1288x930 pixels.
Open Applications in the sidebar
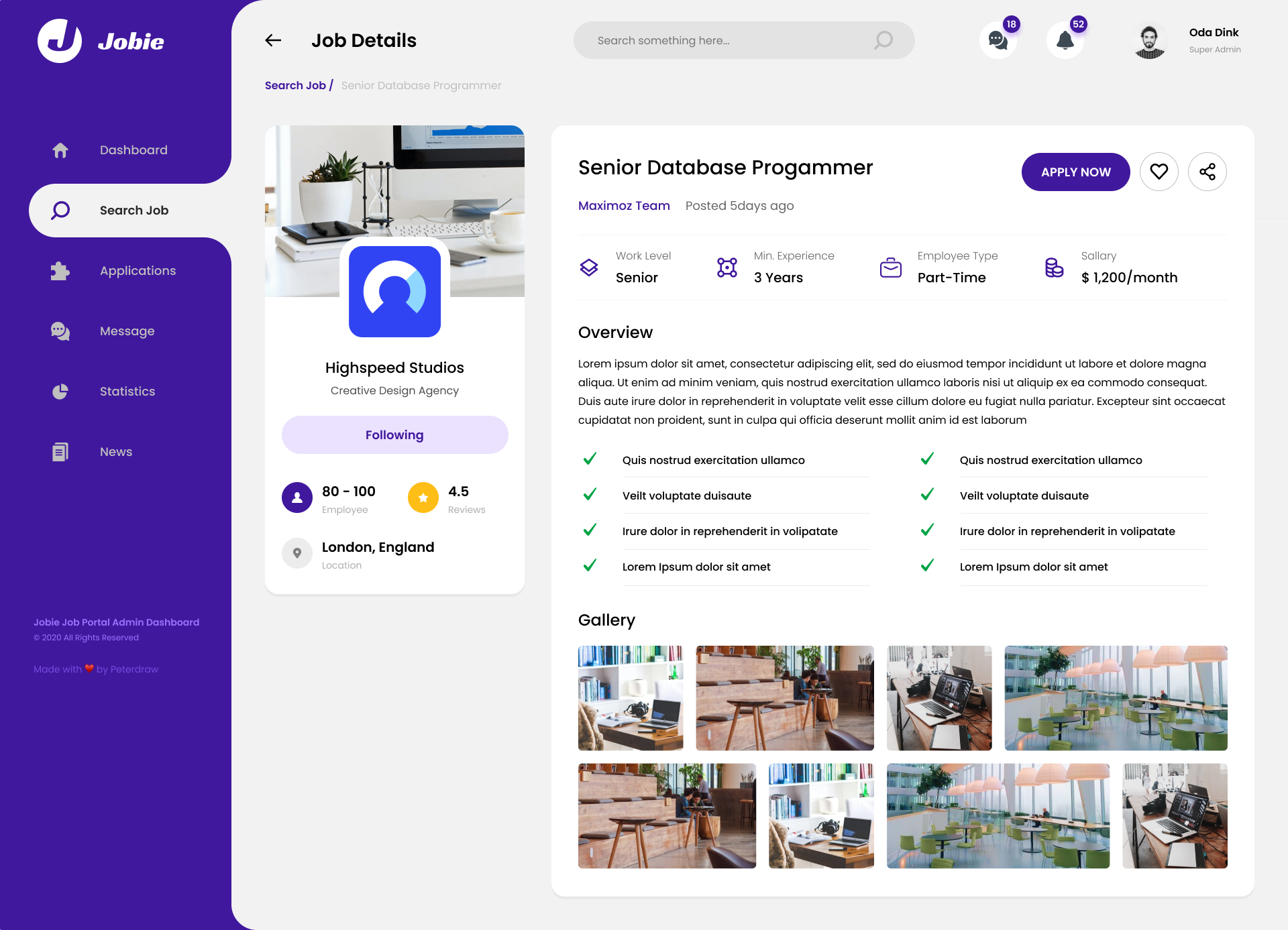click(138, 271)
